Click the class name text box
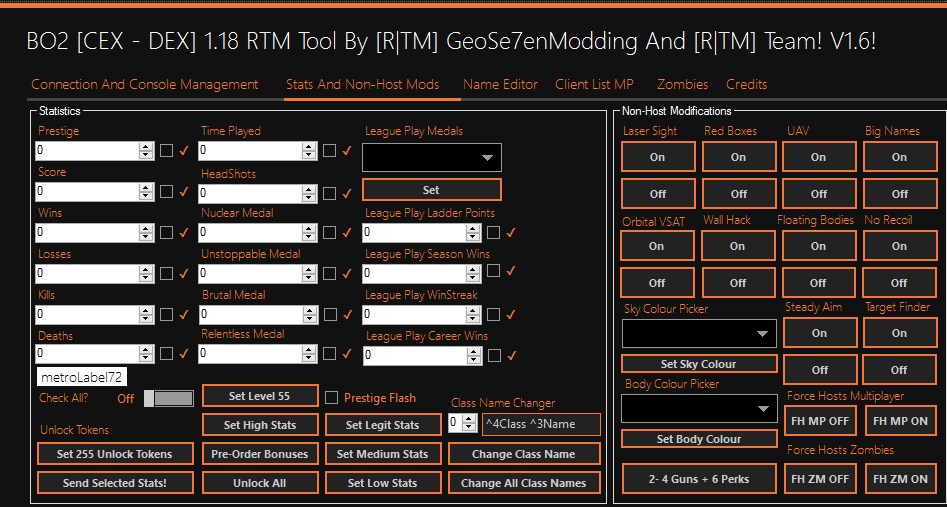This screenshot has width=947, height=507. click(x=542, y=424)
